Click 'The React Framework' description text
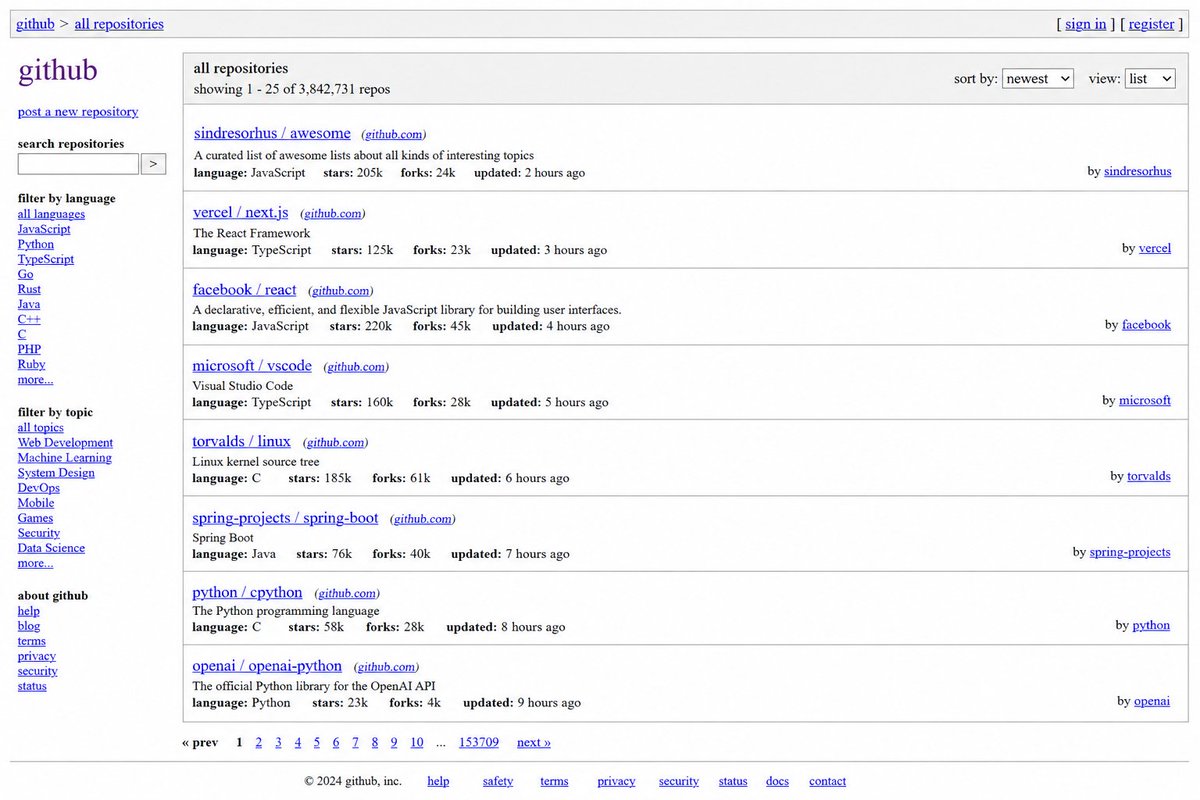The height and width of the screenshot is (800, 1200). point(252,233)
